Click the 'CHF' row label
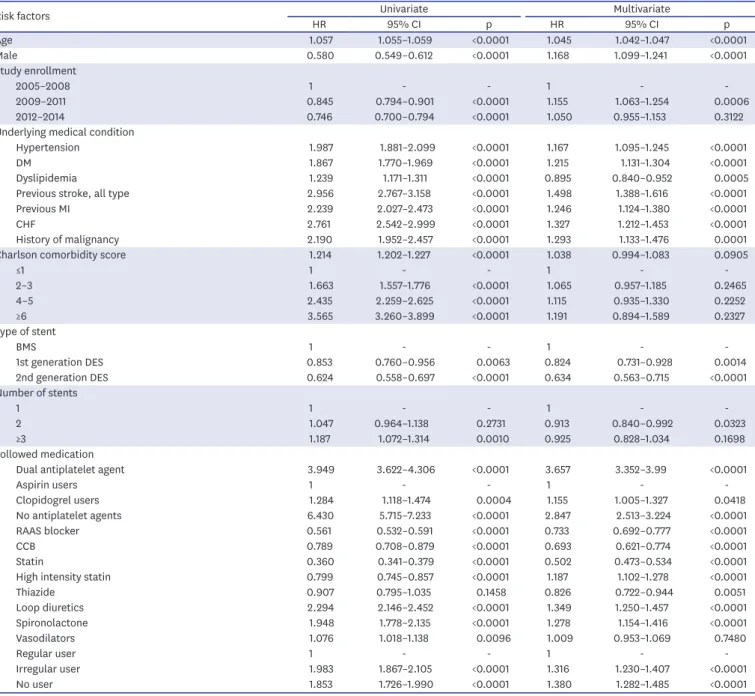755x696 pixels. tap(26, 224)
